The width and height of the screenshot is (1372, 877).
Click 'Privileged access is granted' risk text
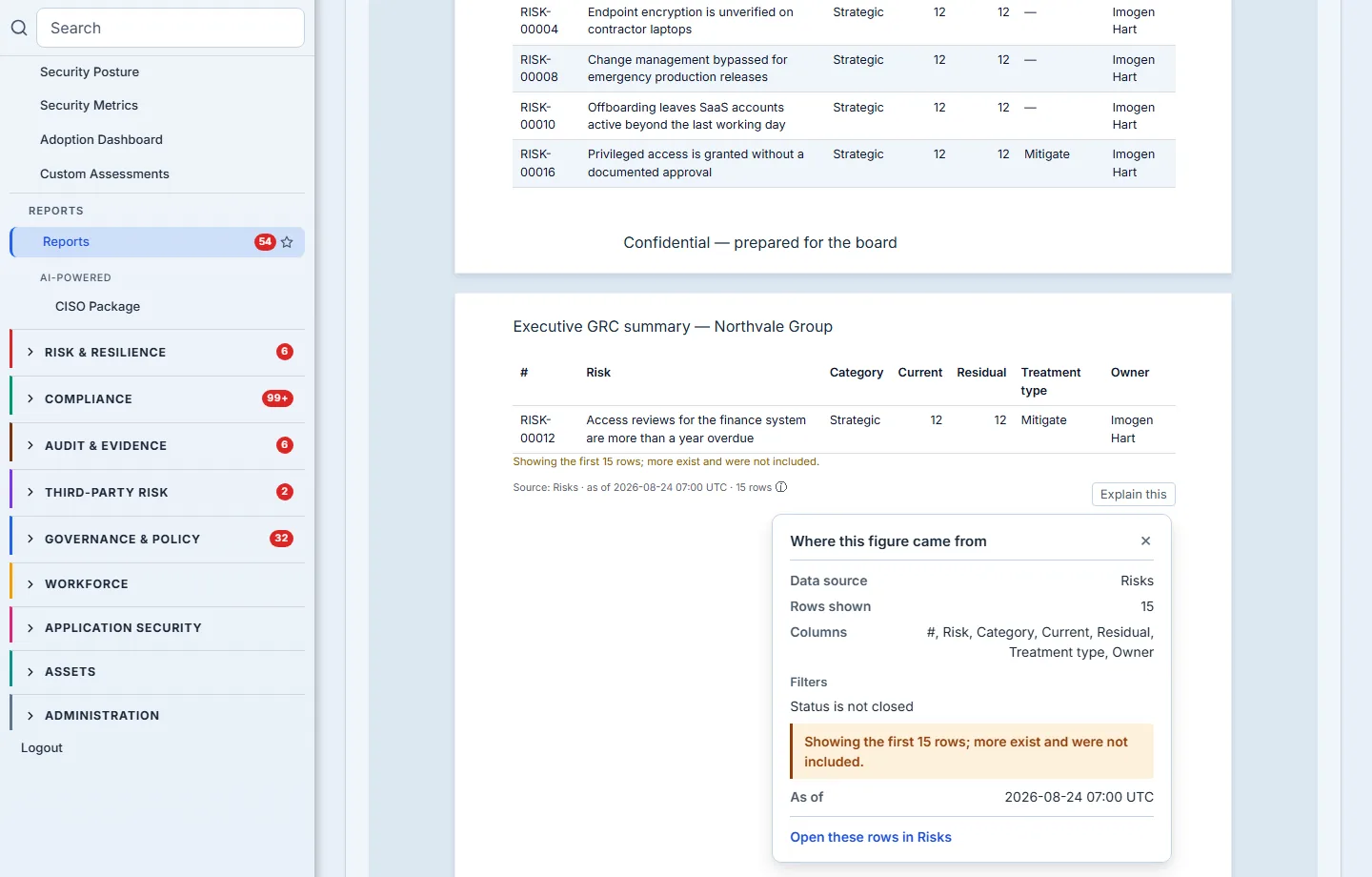[x=696, y=163]
